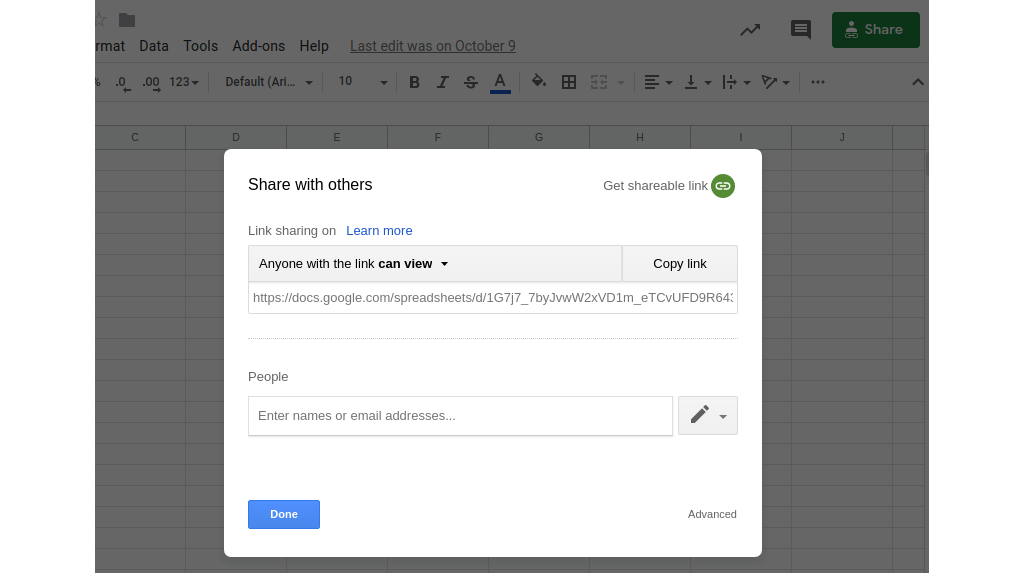Open the cell borders tool
Viewport: 1024px width, 573px height.
point(569,82)
